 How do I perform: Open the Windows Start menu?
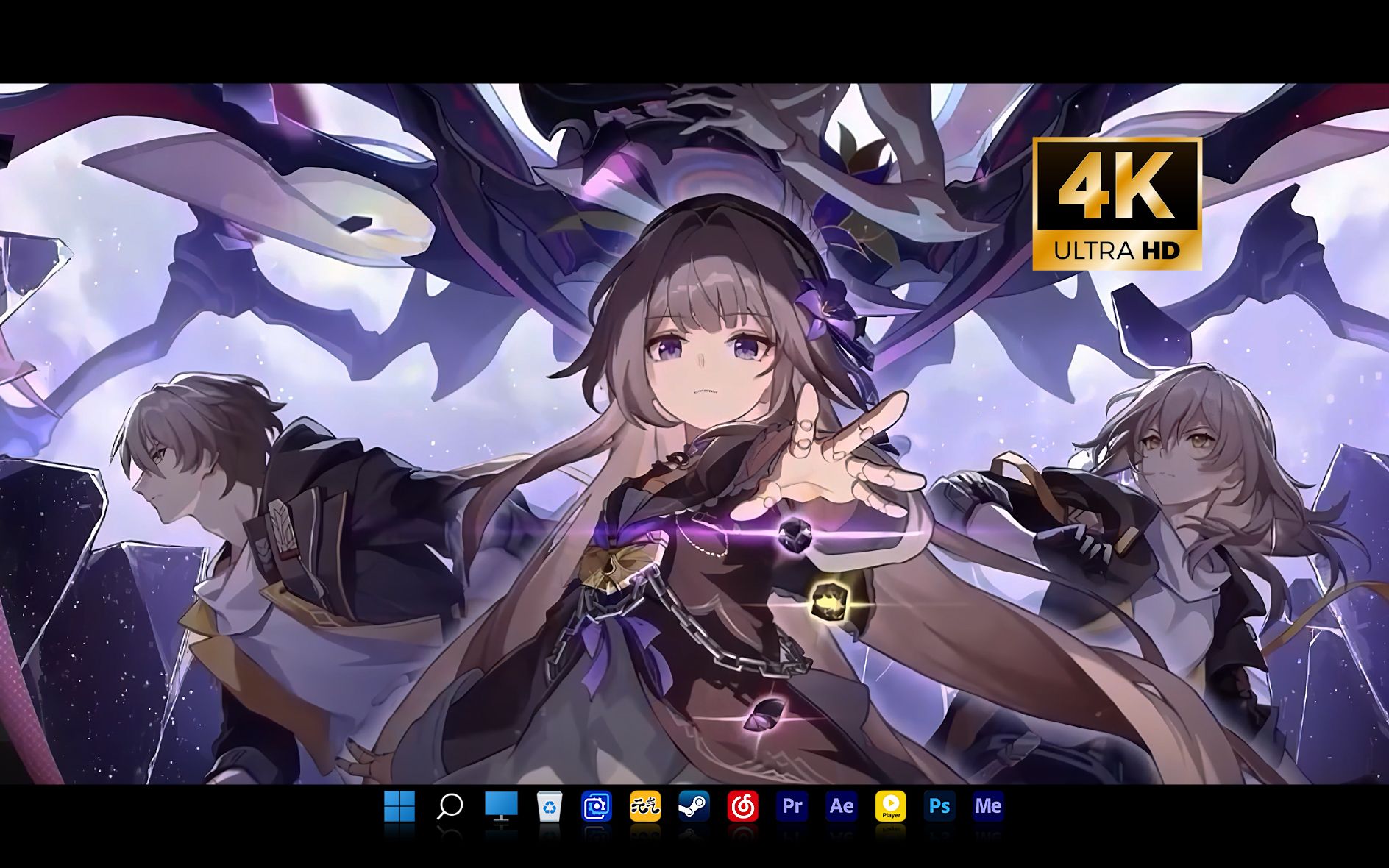pyautogui.click(x=399, y=806)
